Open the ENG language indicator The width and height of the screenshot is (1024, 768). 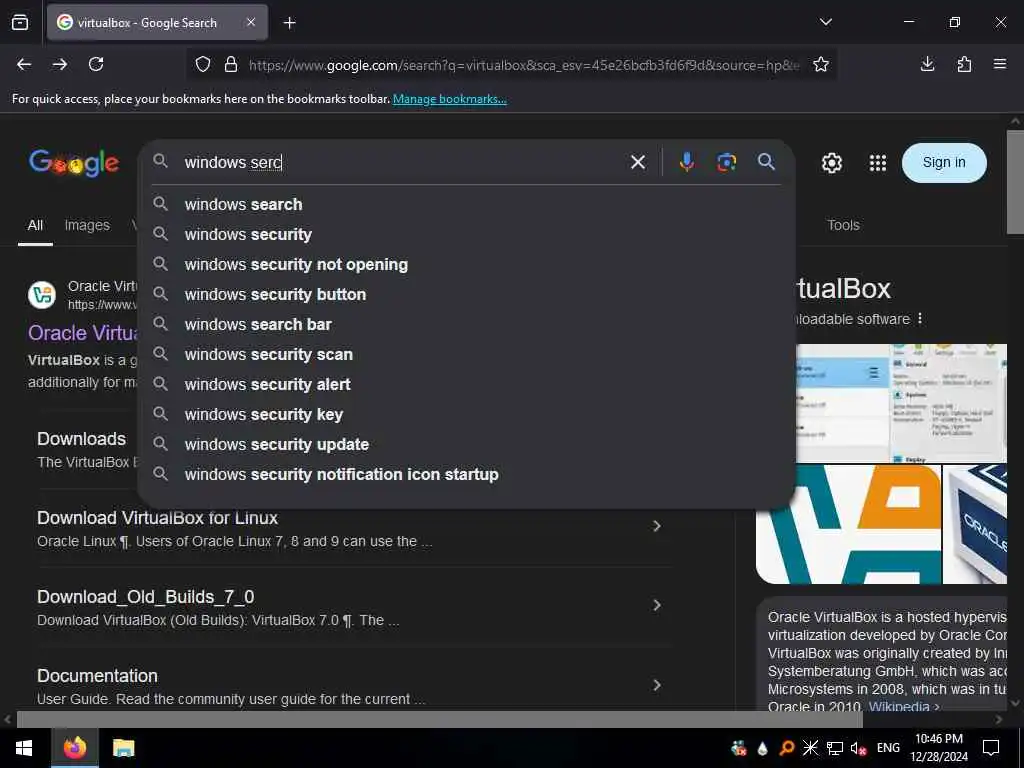pos(888,748)
